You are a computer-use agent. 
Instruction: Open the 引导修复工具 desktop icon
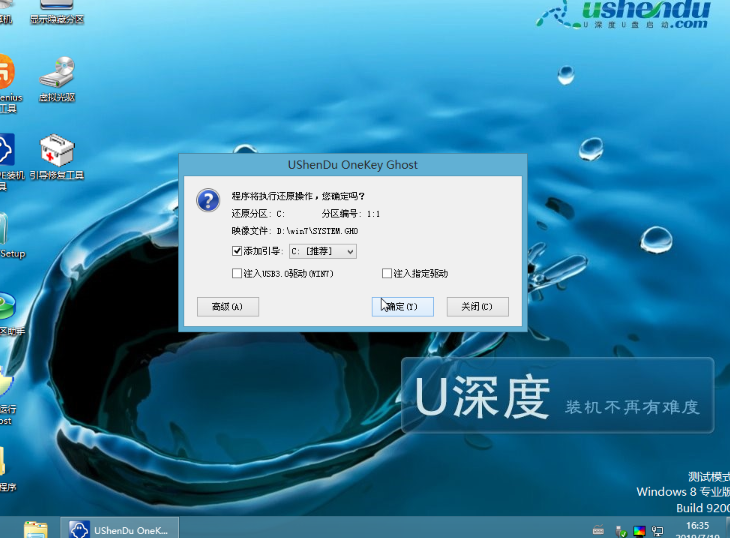pyautogui.click(x=57, y=157)
